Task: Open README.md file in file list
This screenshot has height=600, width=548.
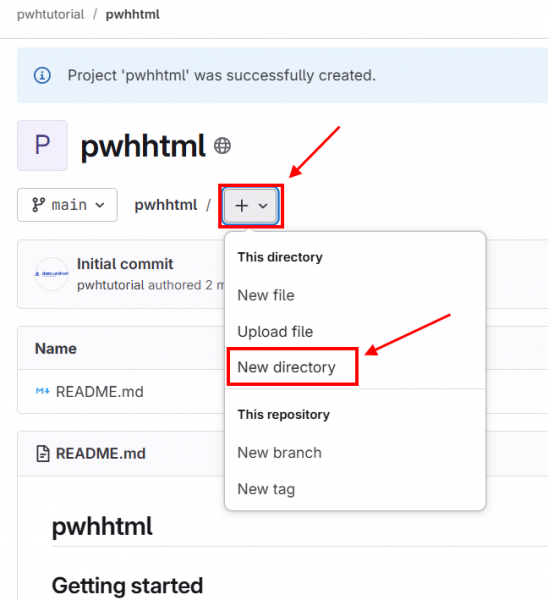Action: click(x=99, y=392)
